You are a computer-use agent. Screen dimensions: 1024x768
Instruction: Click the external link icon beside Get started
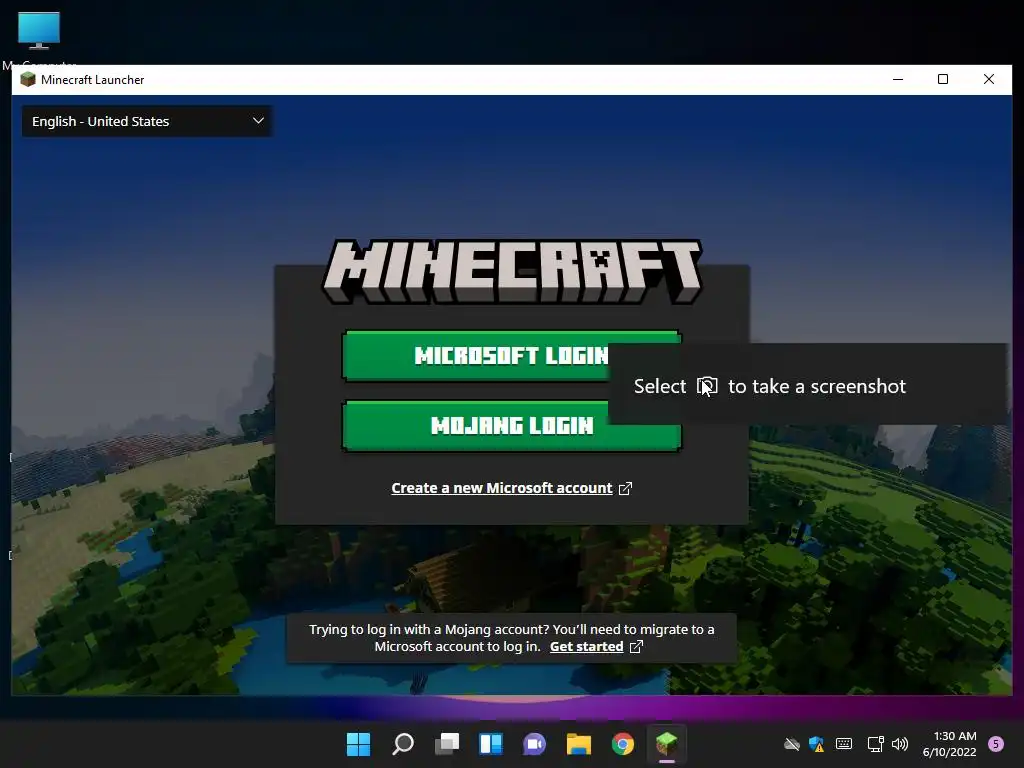point(636,647)
